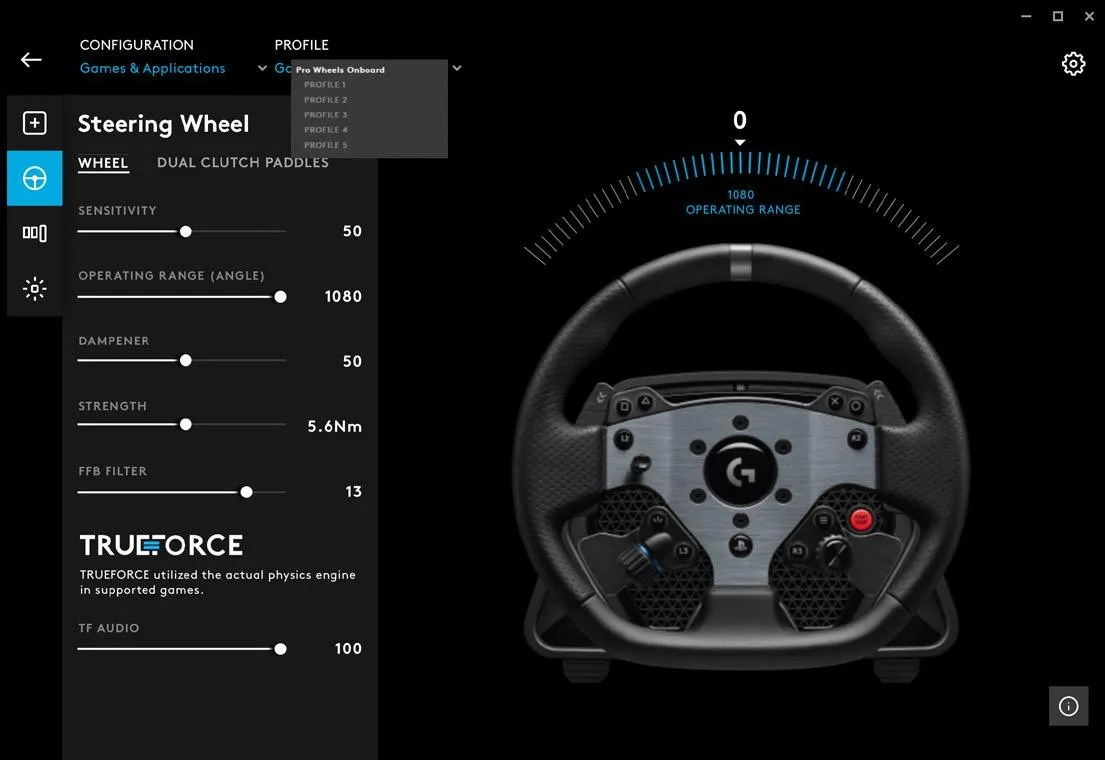Click the Sensitivity slider handle
This screenshot has height=760, width=1105.
coord(185,231)
